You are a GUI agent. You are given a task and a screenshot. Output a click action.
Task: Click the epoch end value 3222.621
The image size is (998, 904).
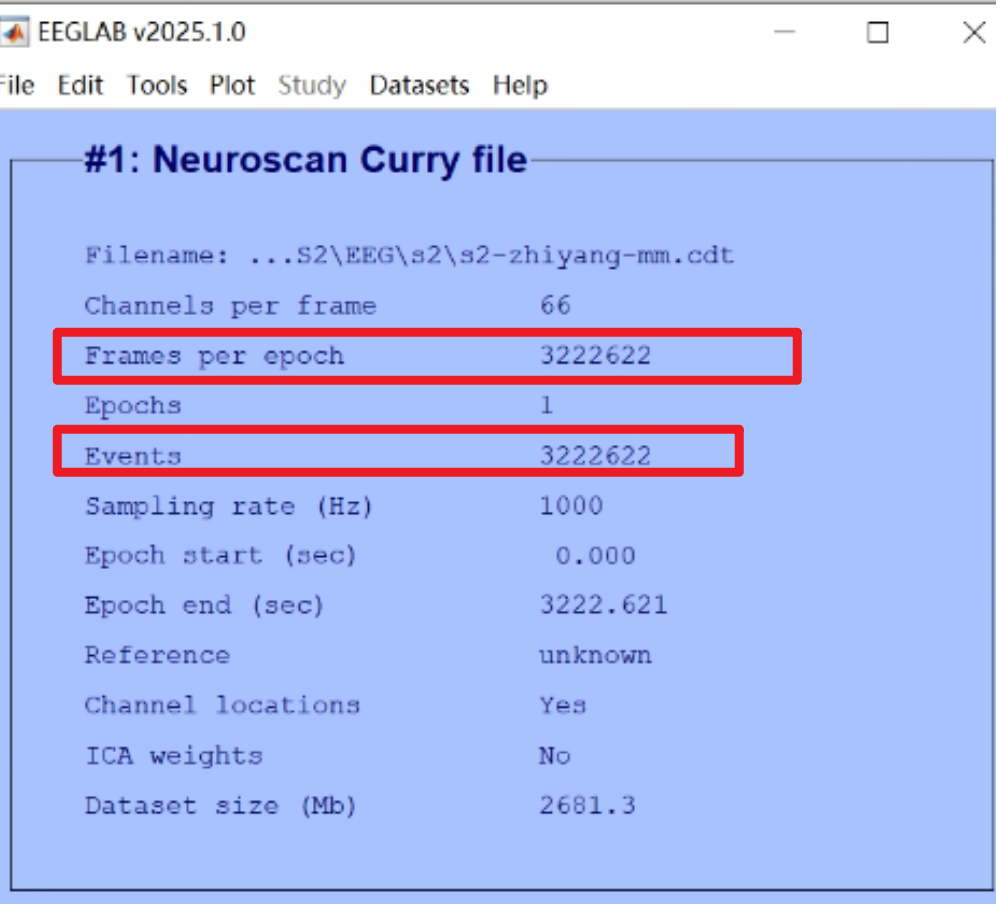(x=603, y=605)
